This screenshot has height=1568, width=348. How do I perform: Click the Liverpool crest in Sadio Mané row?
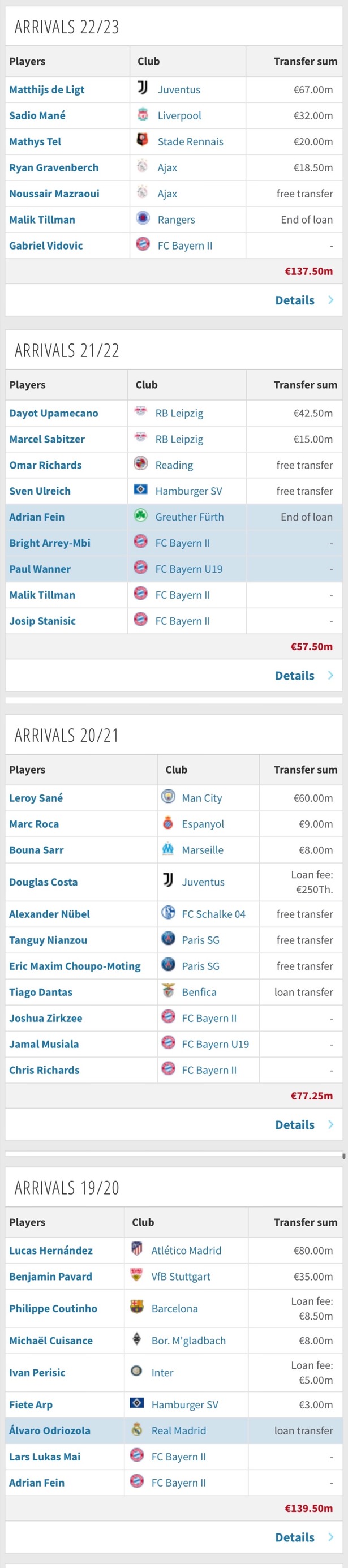pyautogui.click(x=143, y=114)
